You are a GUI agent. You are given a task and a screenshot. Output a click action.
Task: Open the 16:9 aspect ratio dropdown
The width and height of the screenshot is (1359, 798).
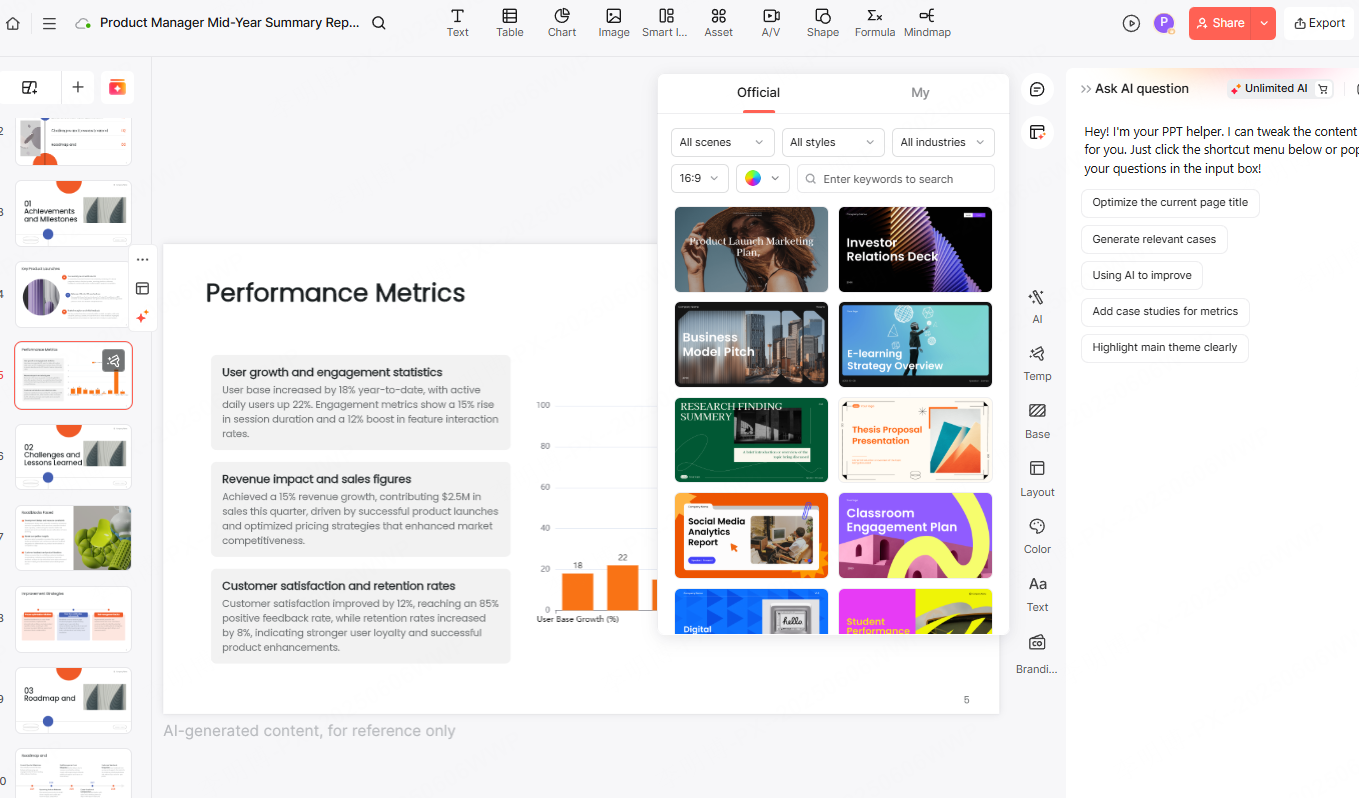(699, 178)
